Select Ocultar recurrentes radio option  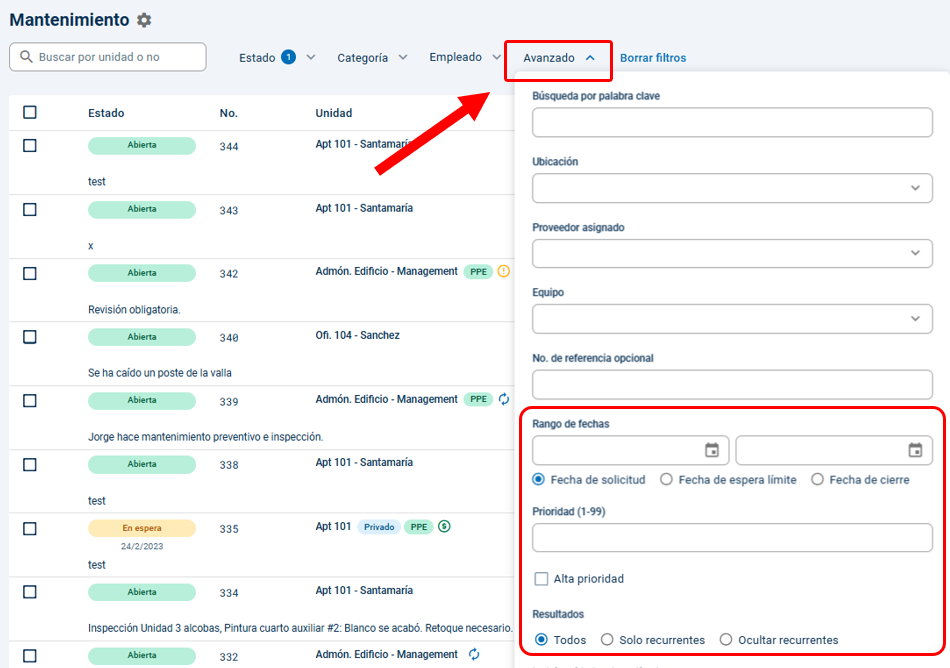(x=726, y=640)
